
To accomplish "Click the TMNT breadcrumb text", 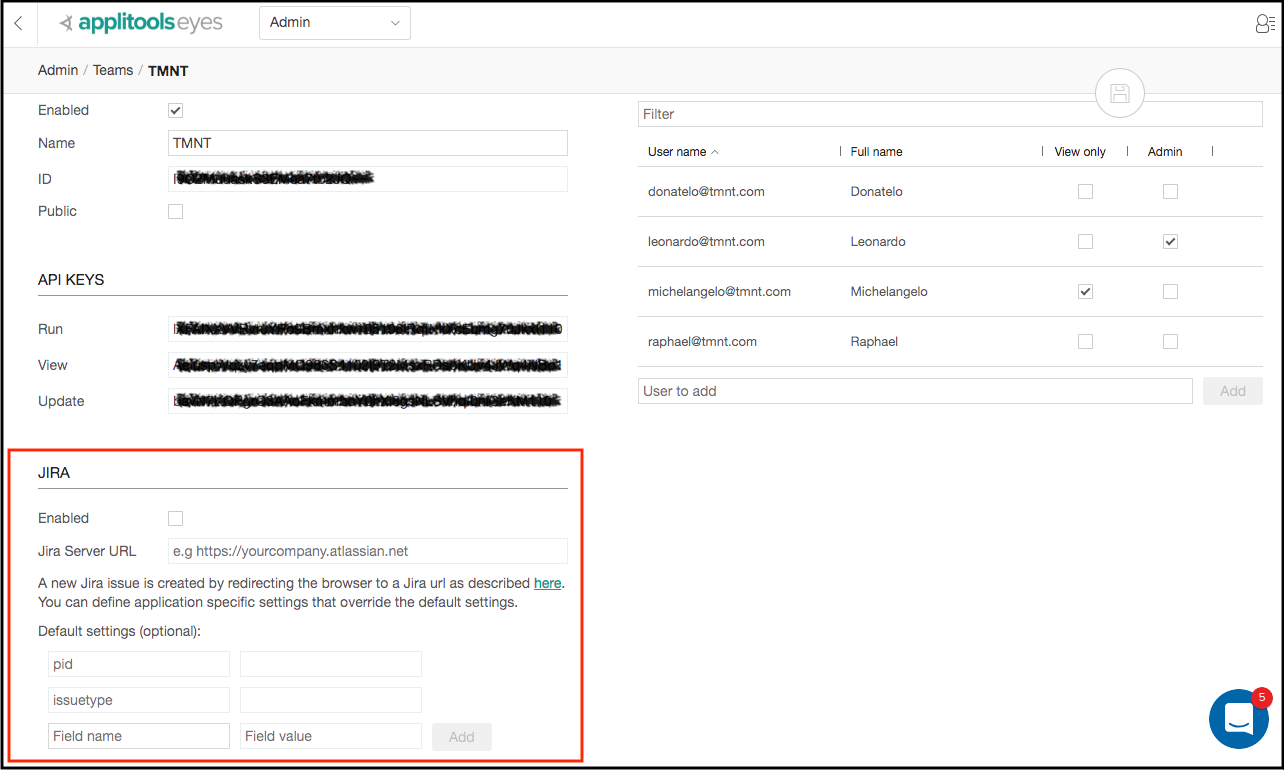I will pos(168,71).
